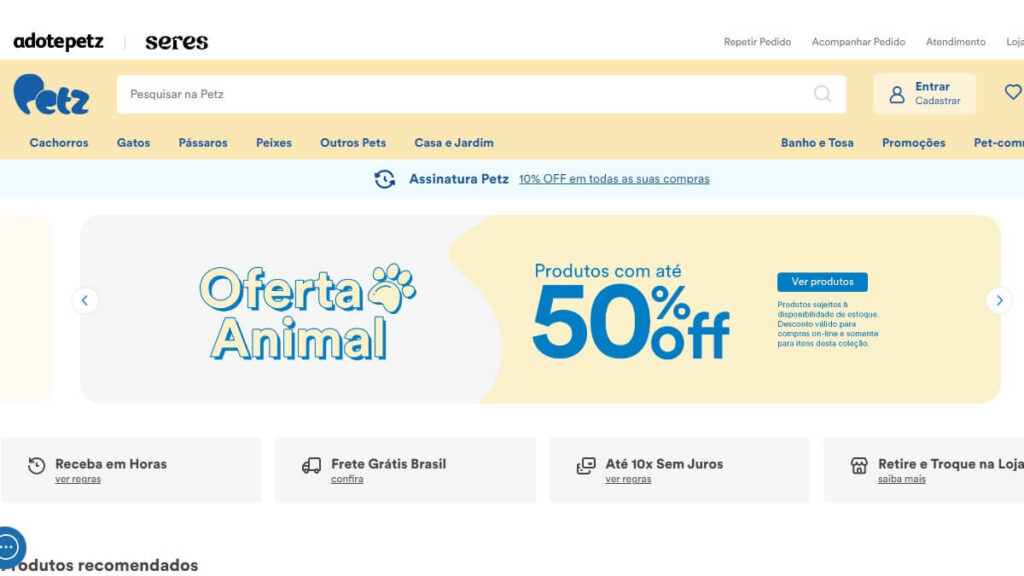Click the Assinatura Petz refresh icon
1024x576 pixels.
tap(385, 179)
